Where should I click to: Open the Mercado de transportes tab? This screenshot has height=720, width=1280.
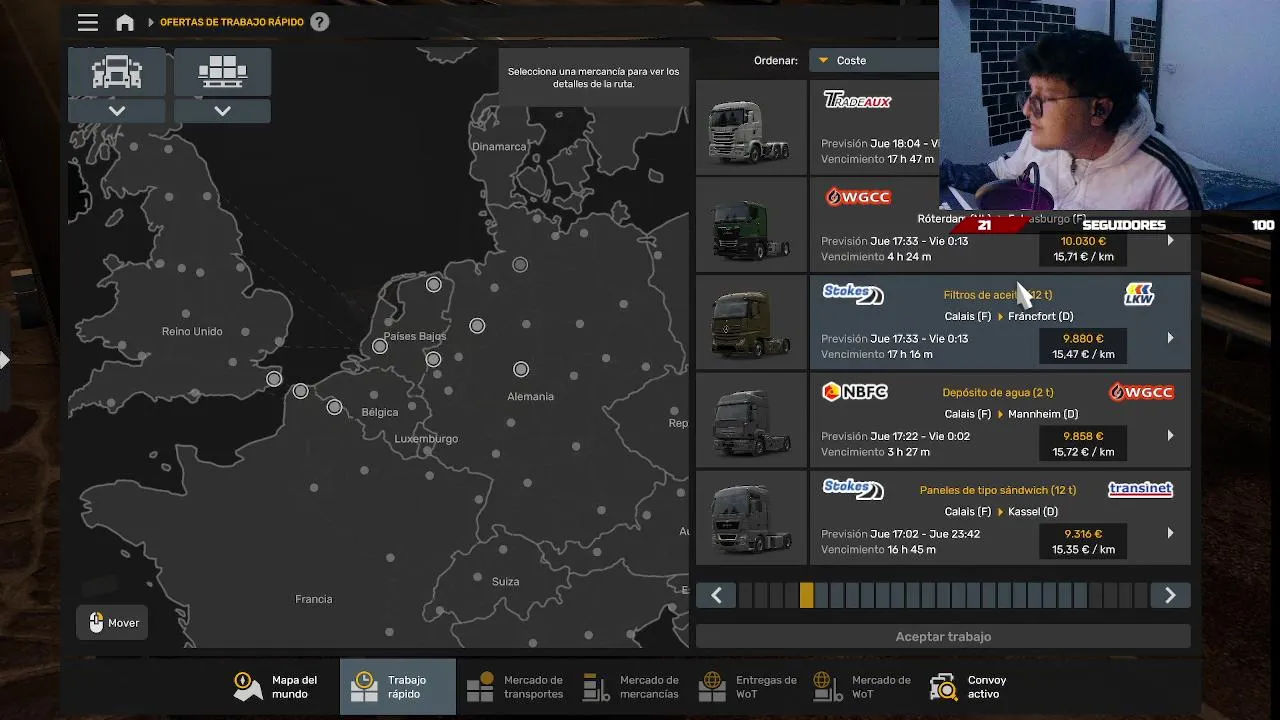click(515, 687)
